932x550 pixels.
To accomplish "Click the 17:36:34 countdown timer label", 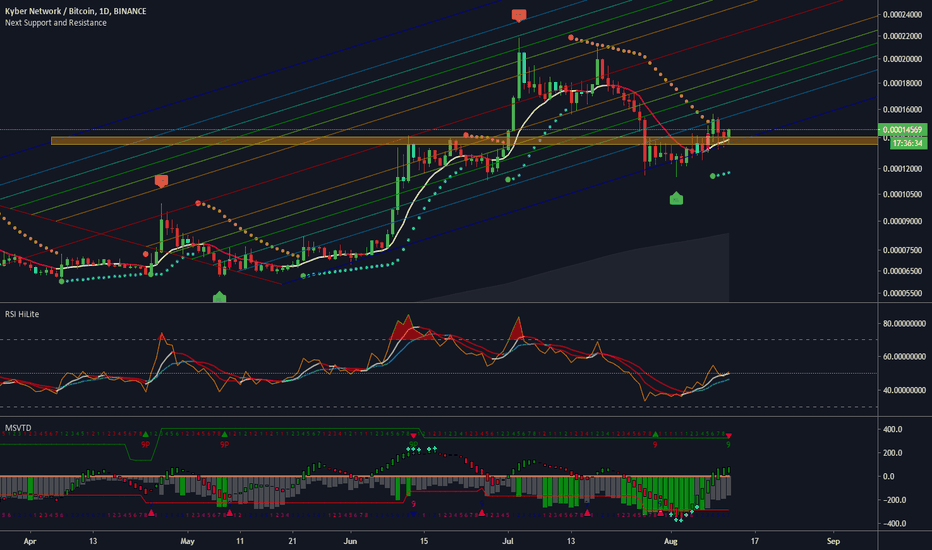I will 908,143.
